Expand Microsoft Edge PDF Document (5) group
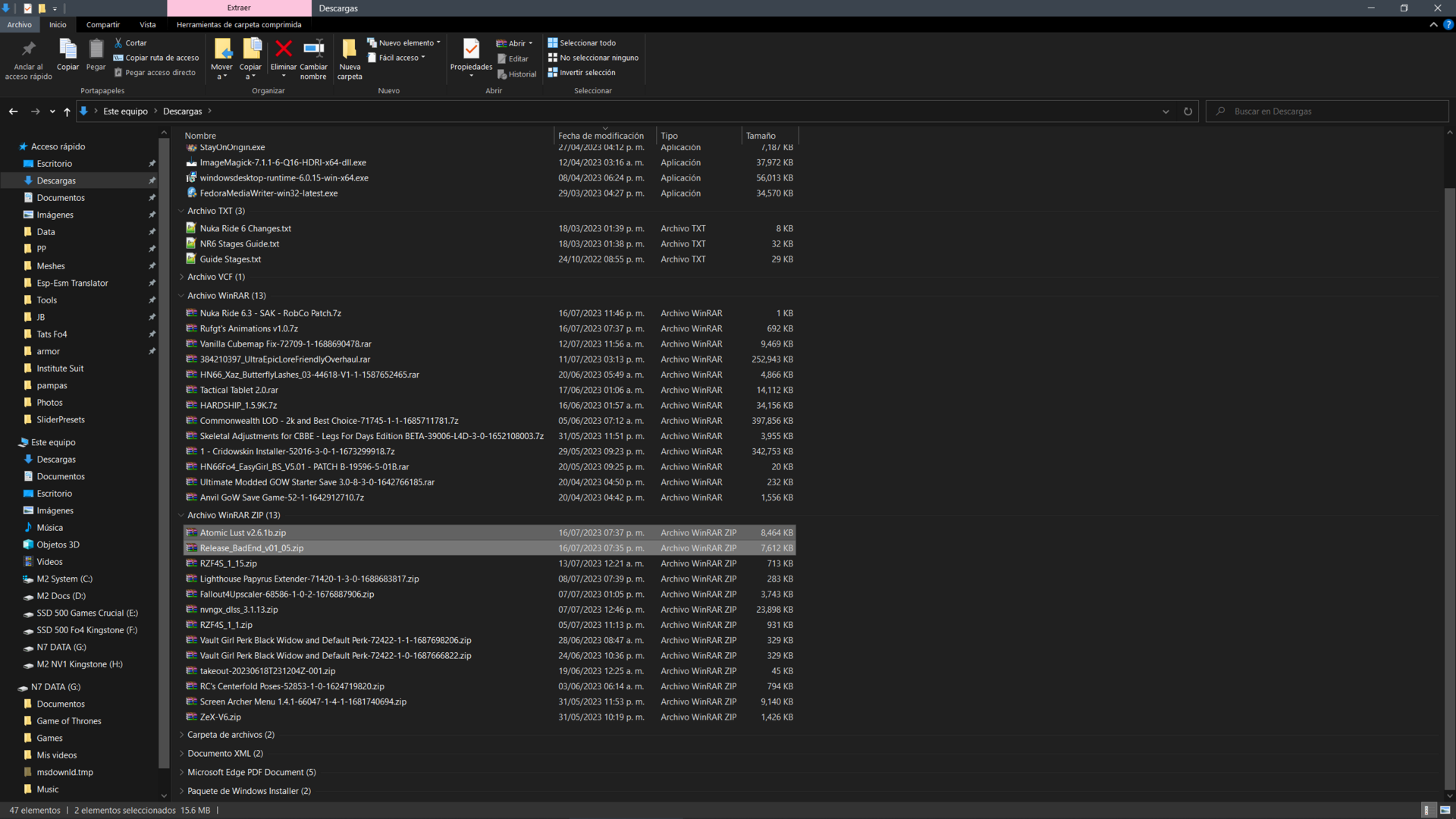Screen dimensions: 1456x819 (181, 772)
